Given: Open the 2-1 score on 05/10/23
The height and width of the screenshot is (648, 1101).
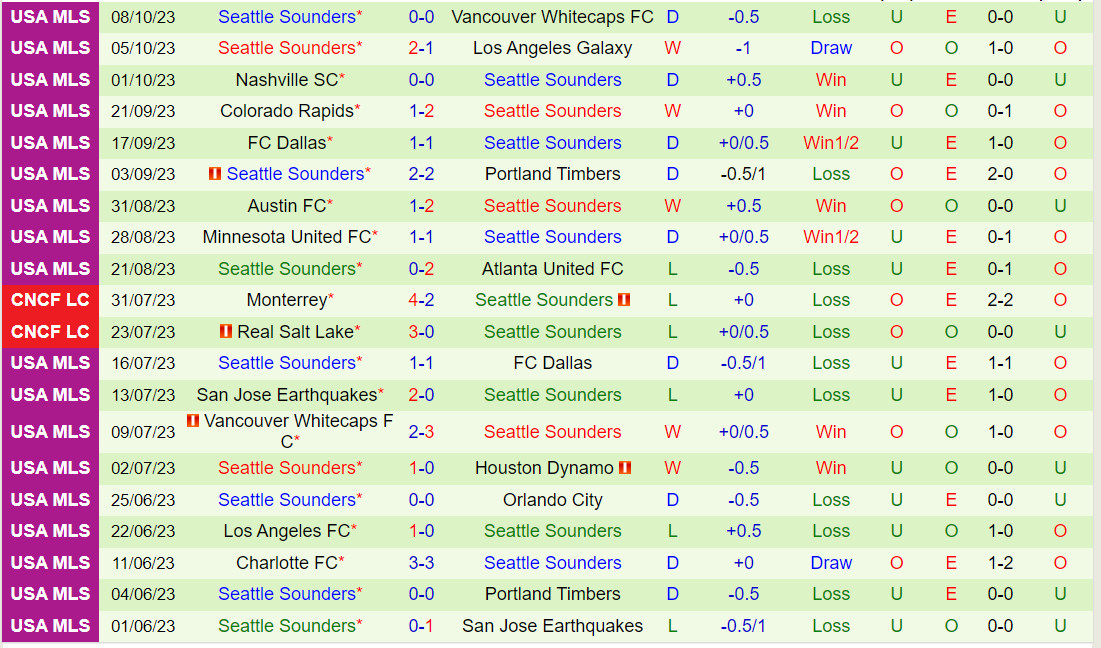Looking at the screenshot, I should (421, 48).
